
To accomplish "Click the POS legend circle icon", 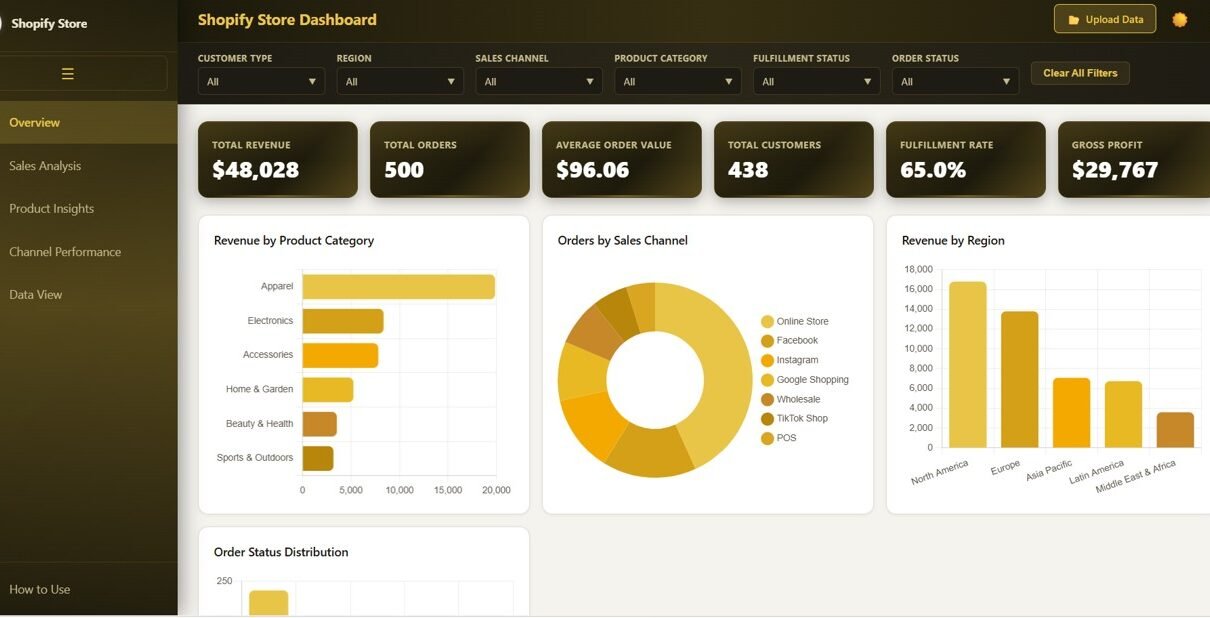I will (767, 438).
